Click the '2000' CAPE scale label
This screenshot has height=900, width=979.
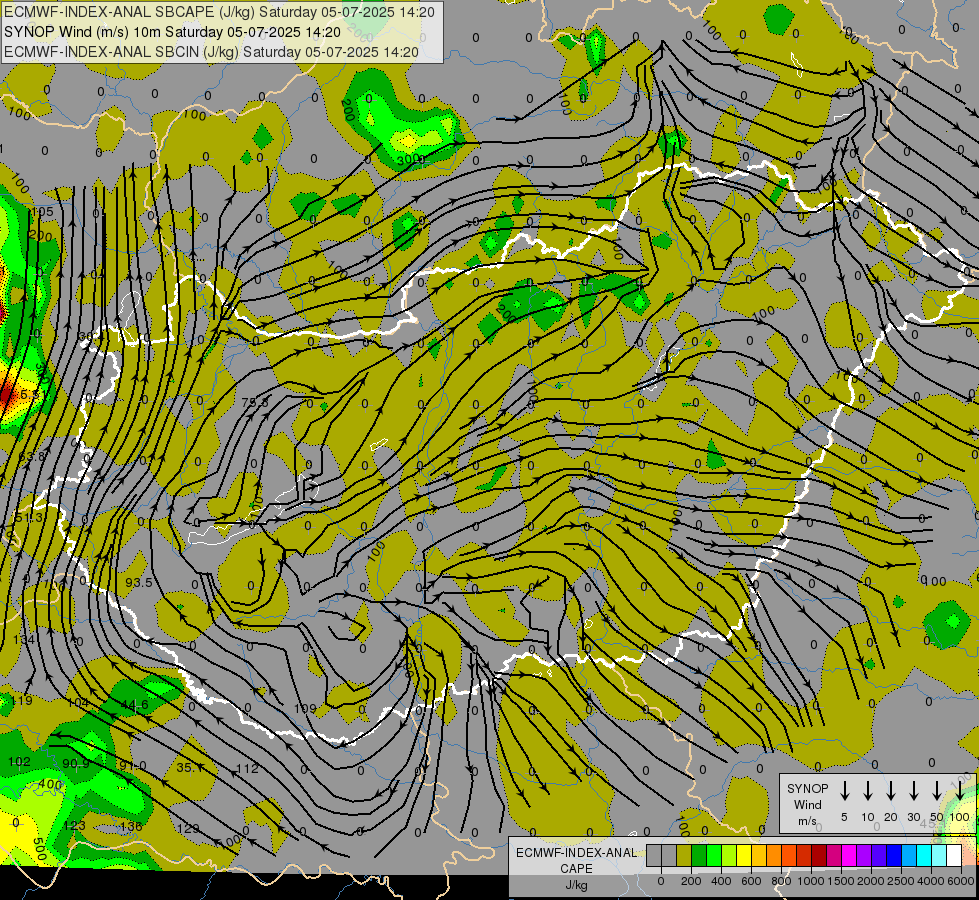[x=871, y=881]
